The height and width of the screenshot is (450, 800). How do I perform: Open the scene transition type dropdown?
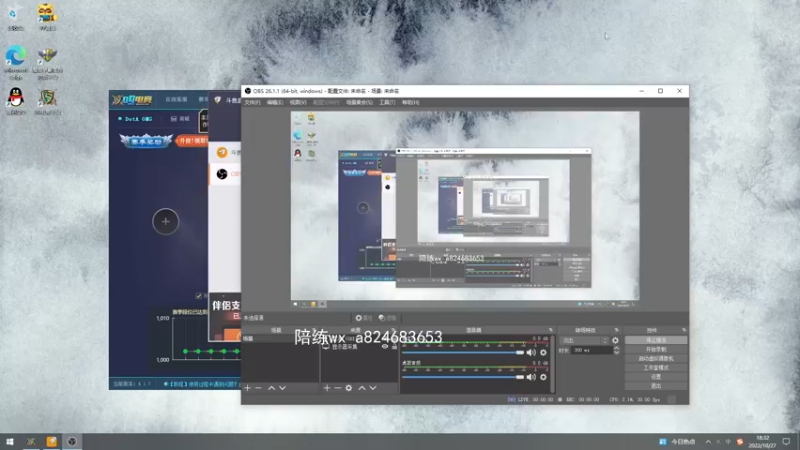584,340
